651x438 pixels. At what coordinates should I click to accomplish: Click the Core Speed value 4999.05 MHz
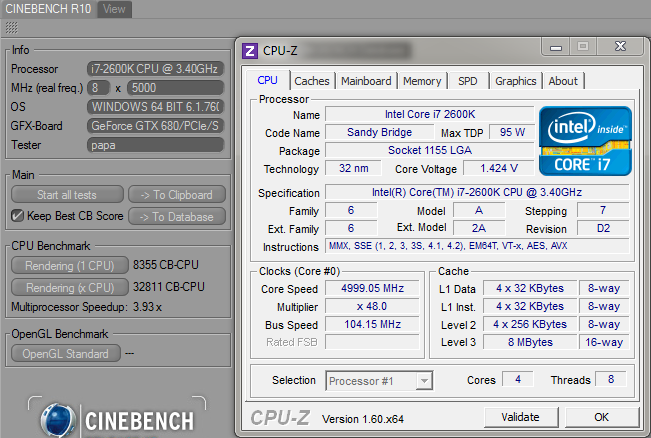(x=372, y=289)
